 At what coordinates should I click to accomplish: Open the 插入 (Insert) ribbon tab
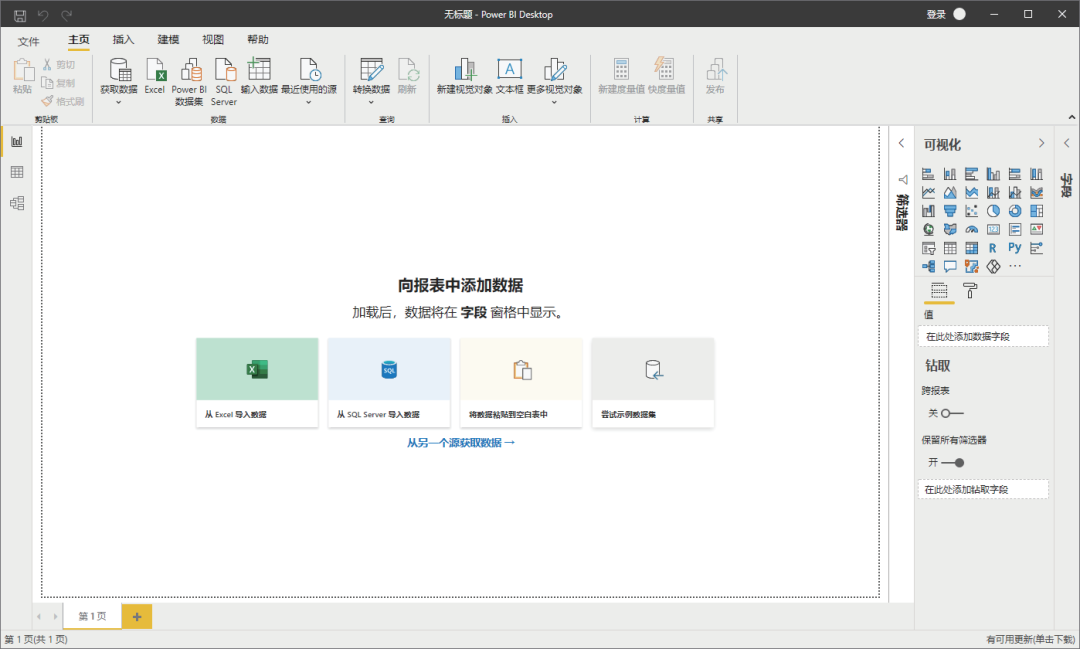[x=123, y=40]
